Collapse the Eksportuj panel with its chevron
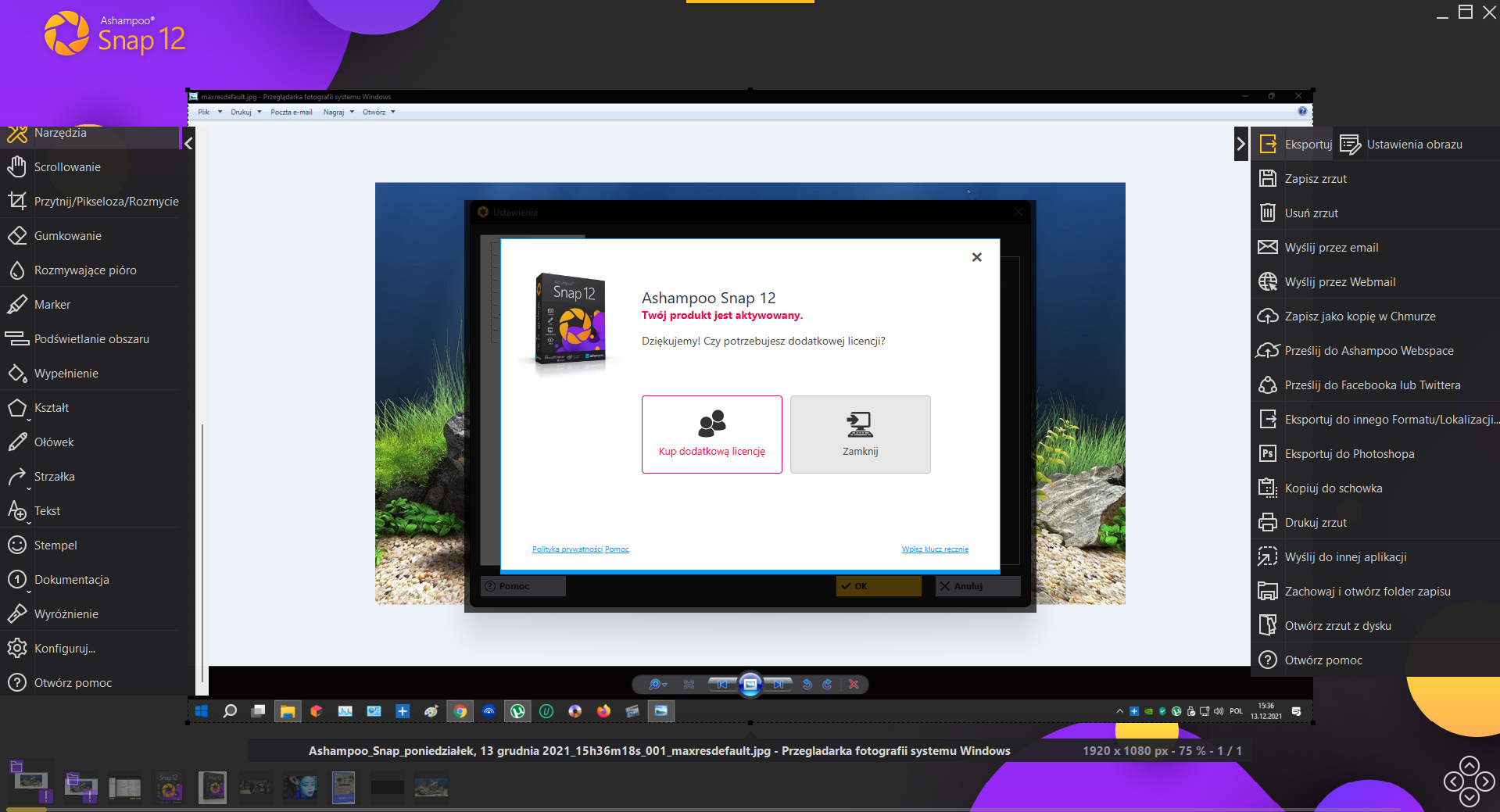1500x812 pixels. tap(1240, 144)
